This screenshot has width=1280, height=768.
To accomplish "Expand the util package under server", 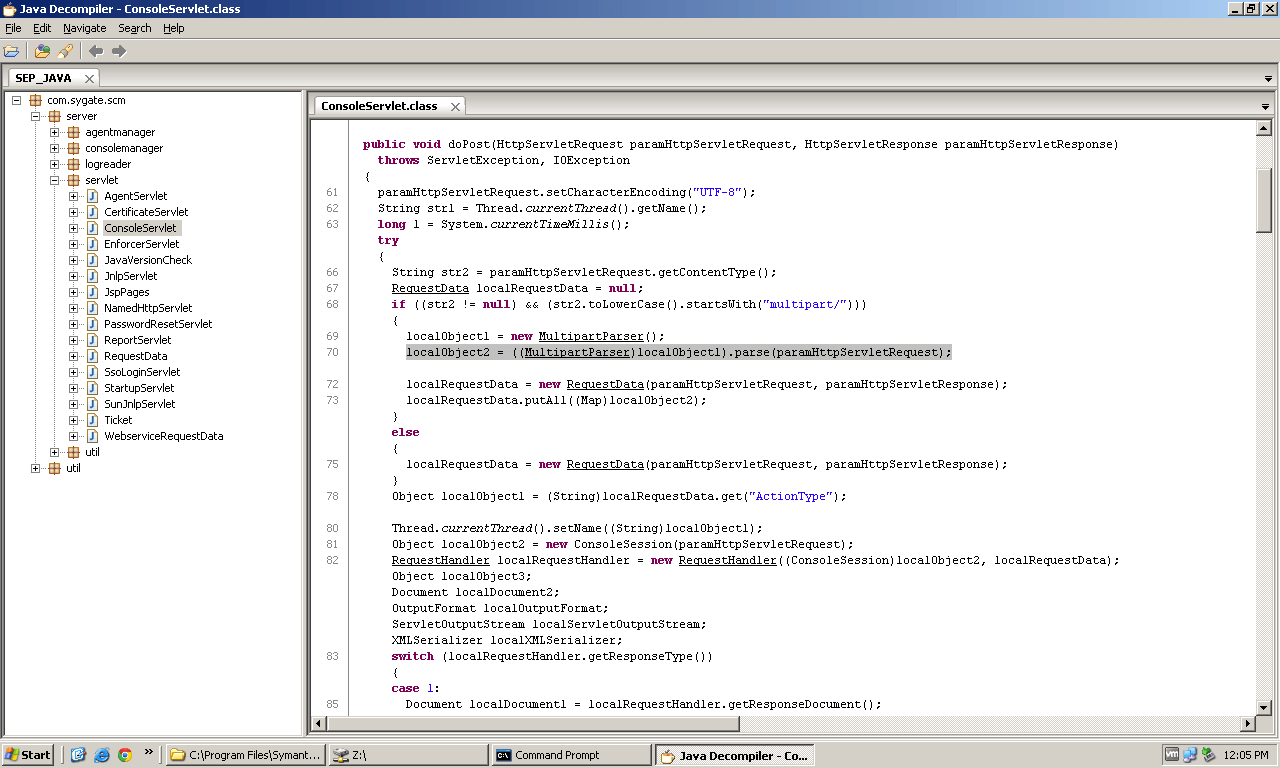I will pos(55,452).
